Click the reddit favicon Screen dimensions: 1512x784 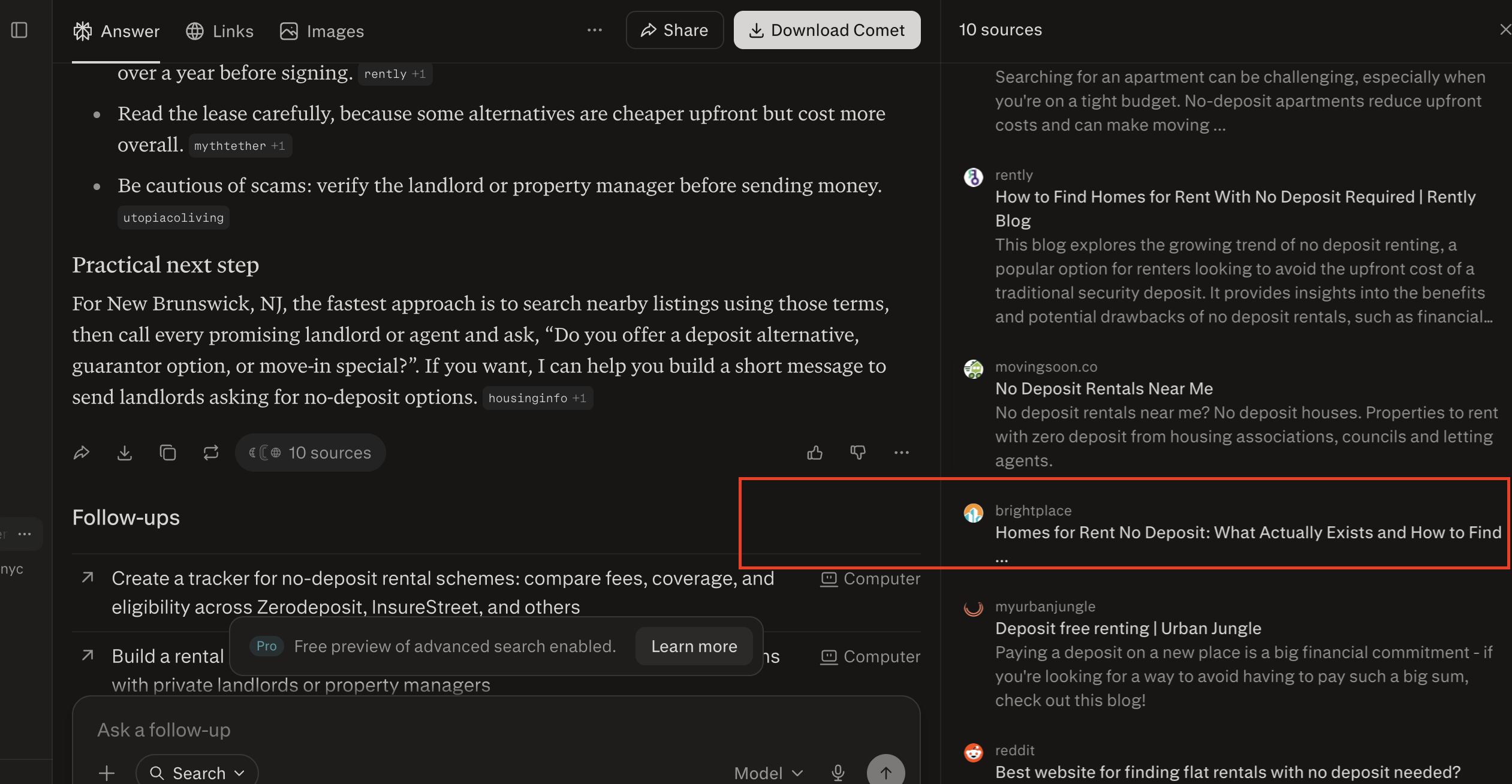973,753
